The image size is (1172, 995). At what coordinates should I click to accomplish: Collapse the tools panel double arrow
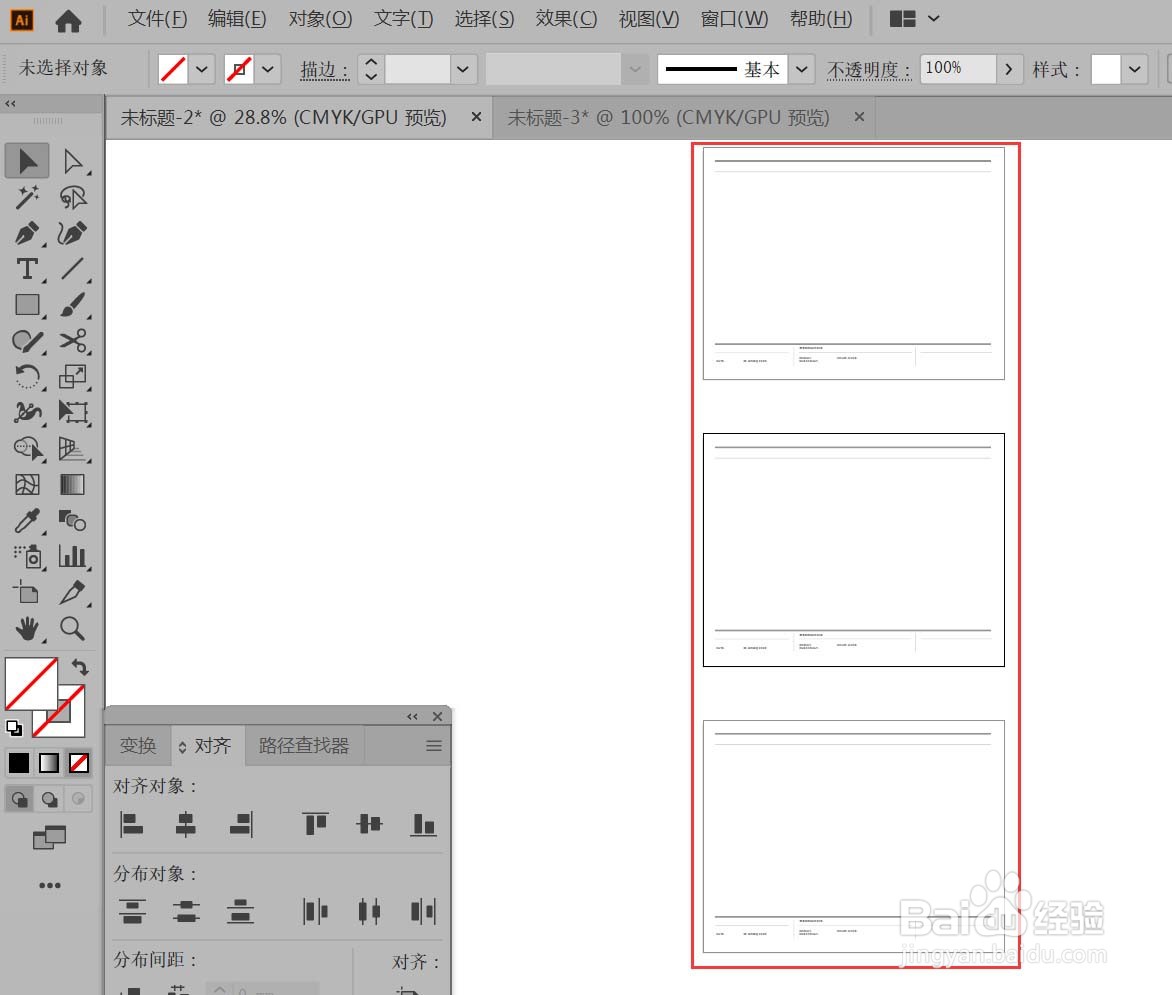point(10,104)
